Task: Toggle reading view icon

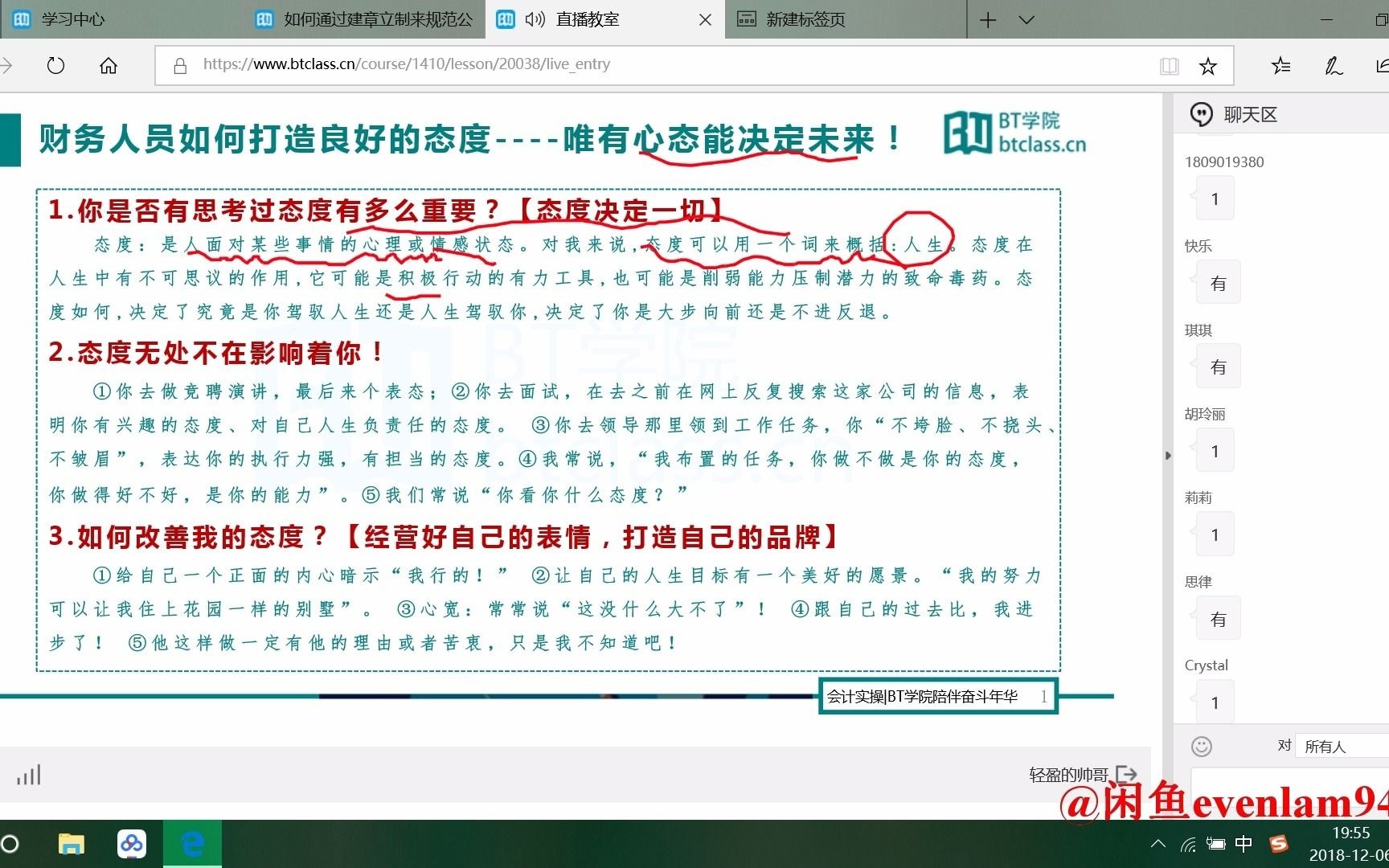Action: 1170,66
